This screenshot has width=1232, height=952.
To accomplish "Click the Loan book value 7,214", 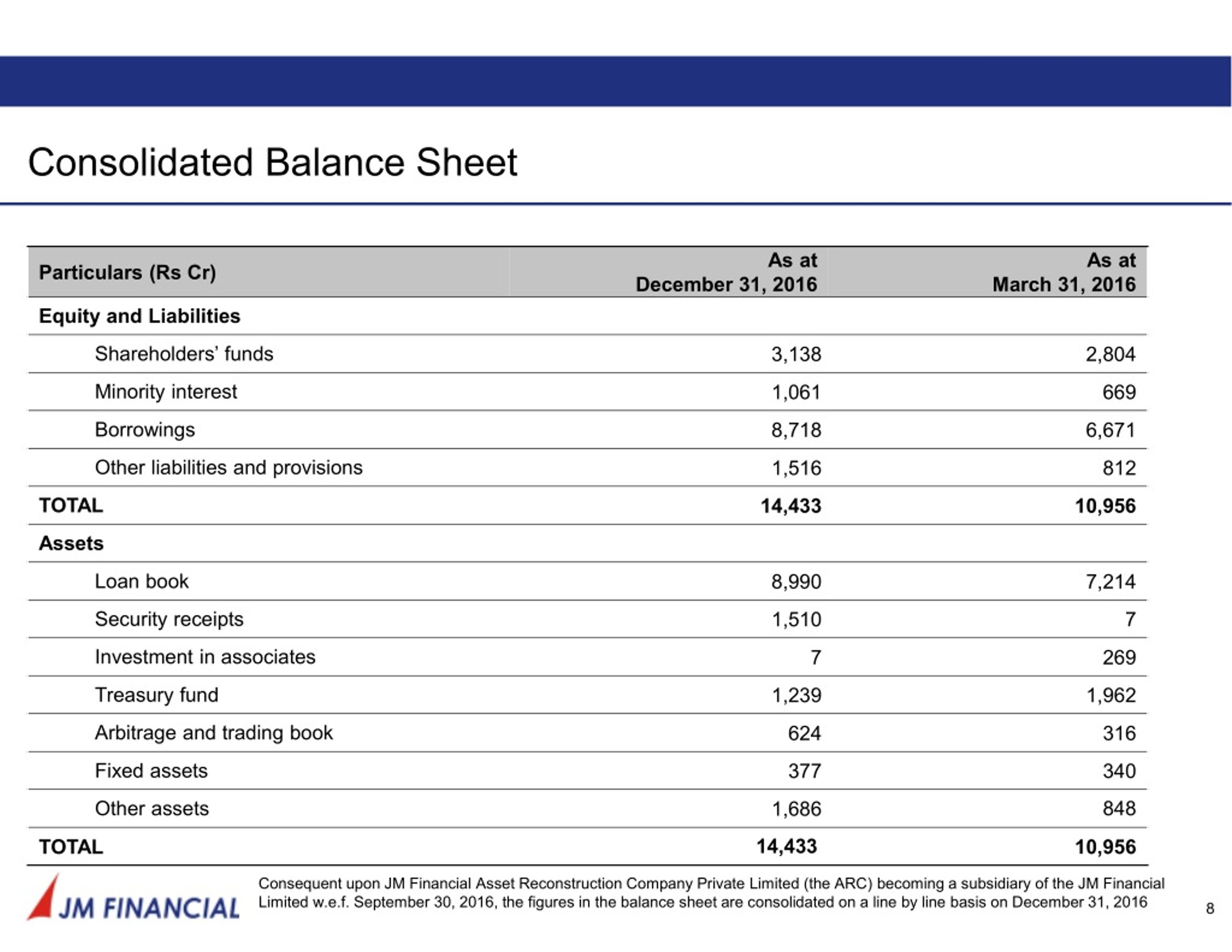I will pos(1110,582).
